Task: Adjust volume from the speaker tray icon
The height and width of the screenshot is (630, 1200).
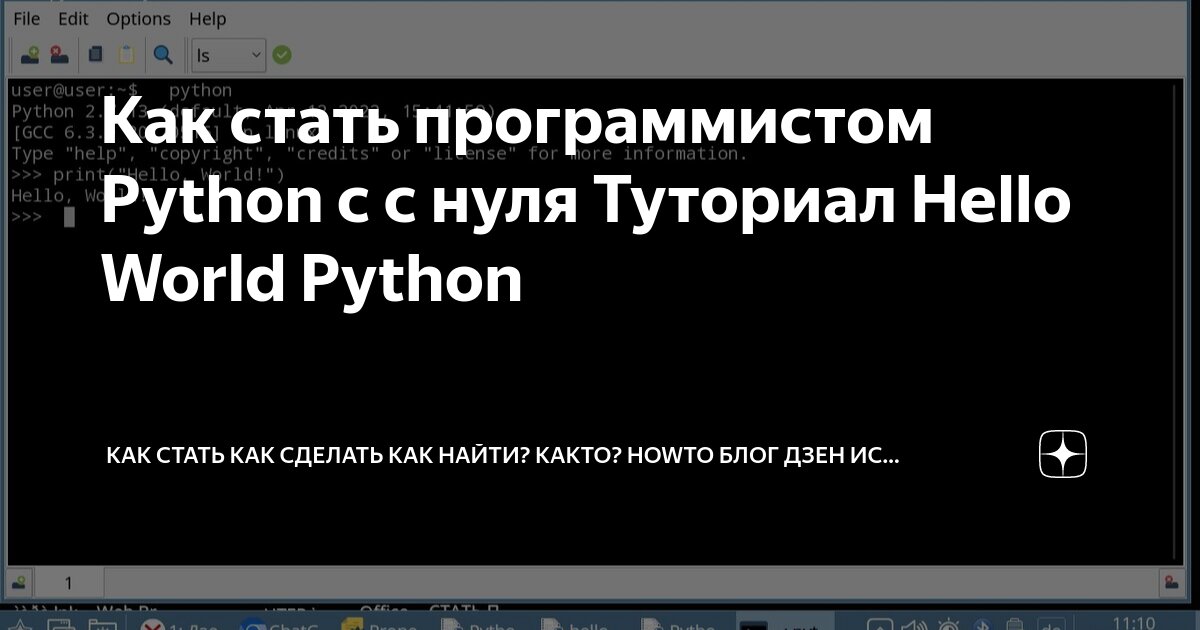Action: (x=911, y=623)
